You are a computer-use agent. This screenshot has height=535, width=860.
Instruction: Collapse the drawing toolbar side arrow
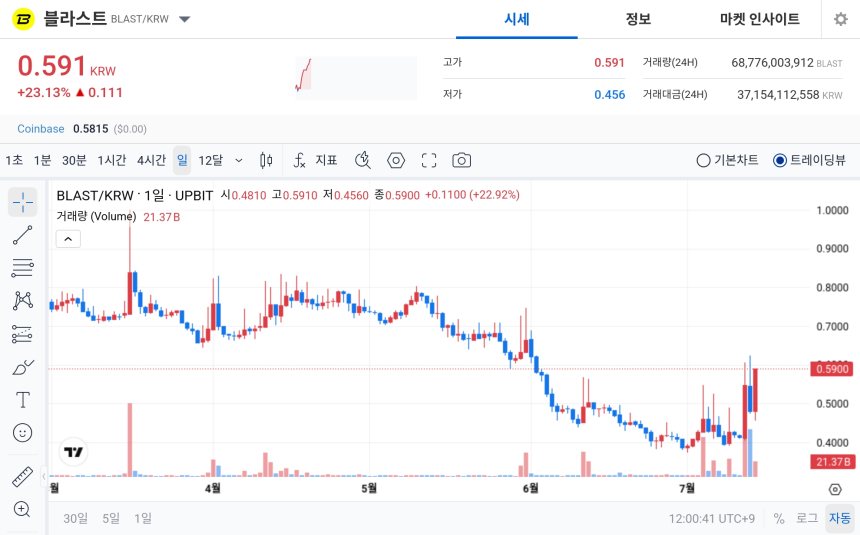coord(44,476)
